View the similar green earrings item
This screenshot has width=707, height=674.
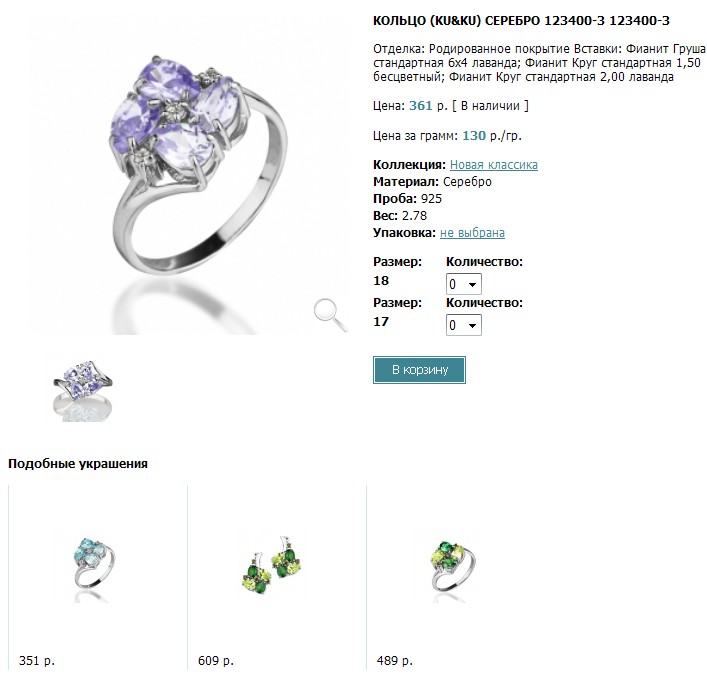[271, 565]
